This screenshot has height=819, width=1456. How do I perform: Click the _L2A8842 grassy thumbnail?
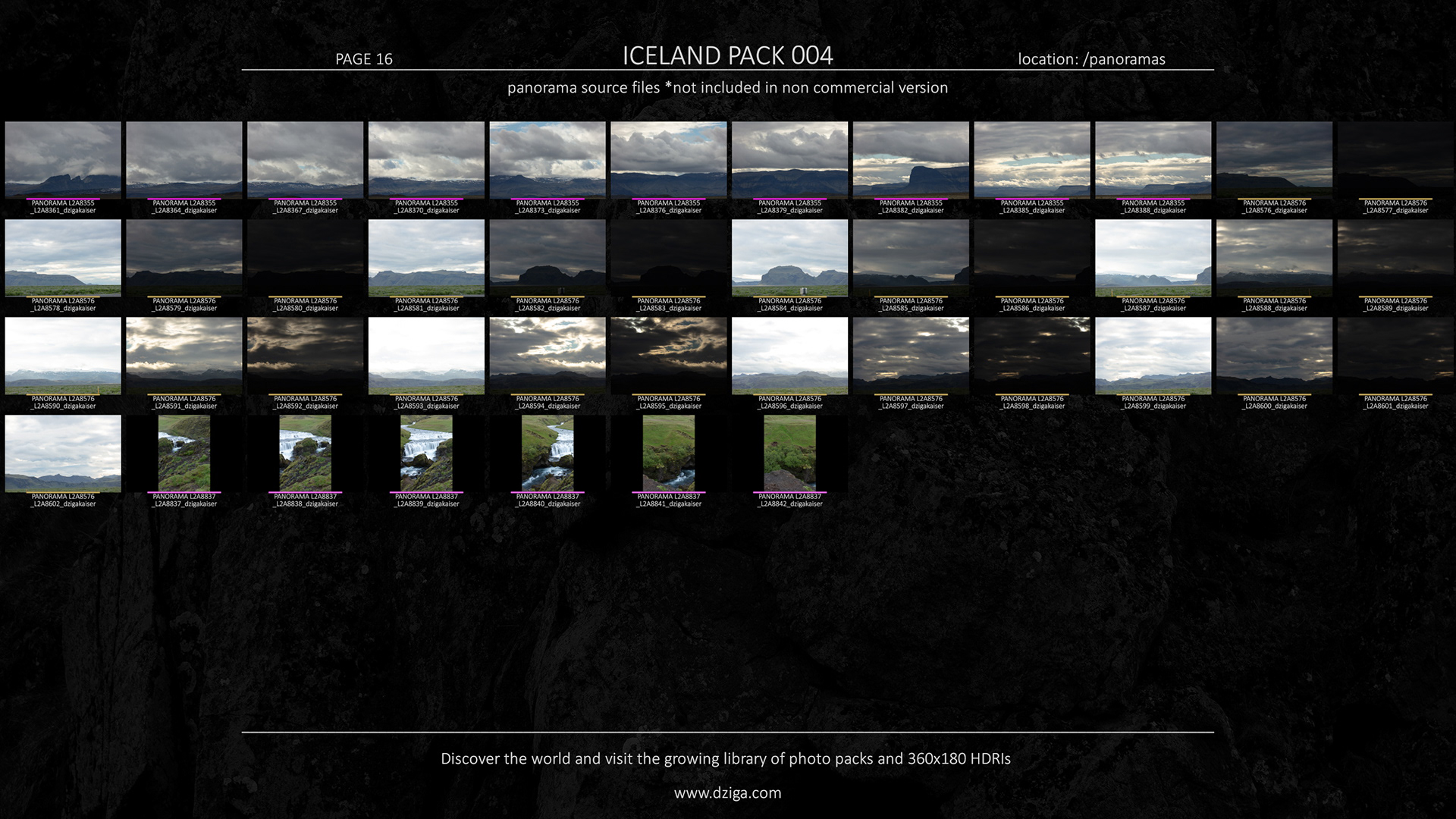coord(789,453)
